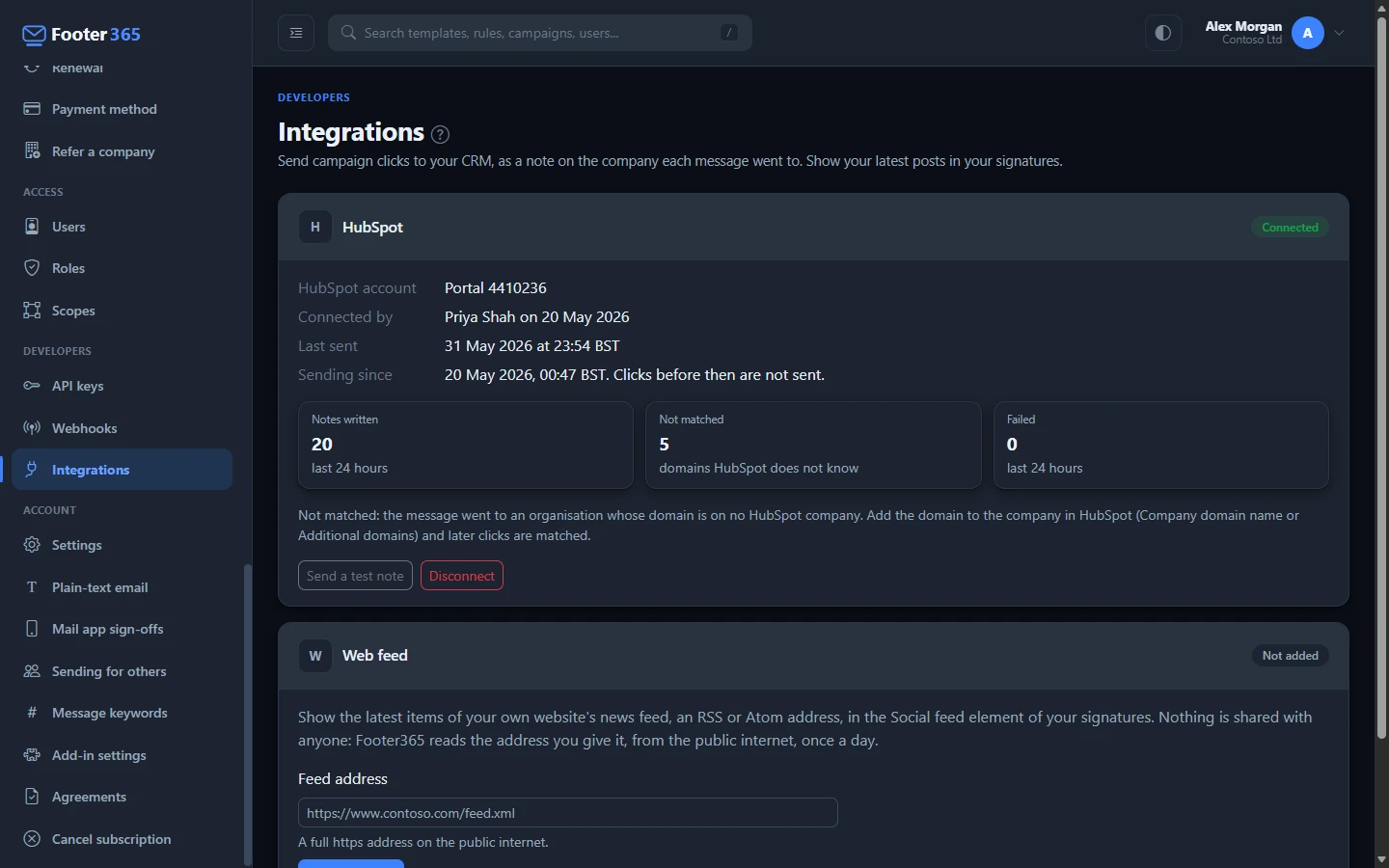
Task: Open Sending for others settings
Action: [123, 671]
